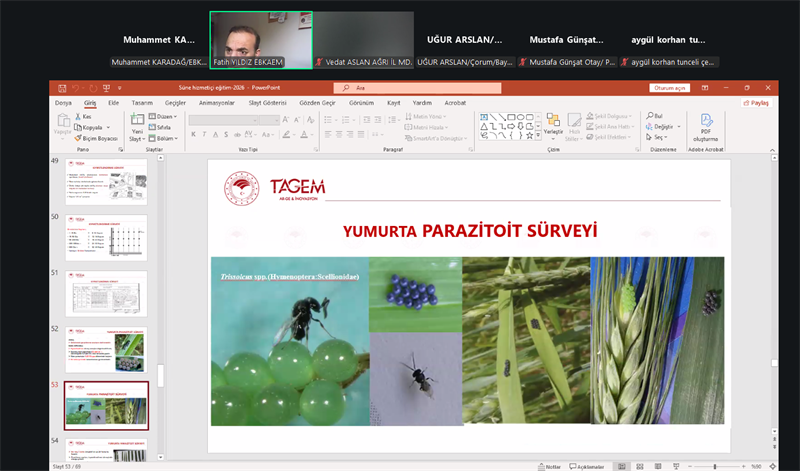This screenshot has width=800, height=471.
Task: Toggle normal view button in status bar
Action: 621,466
